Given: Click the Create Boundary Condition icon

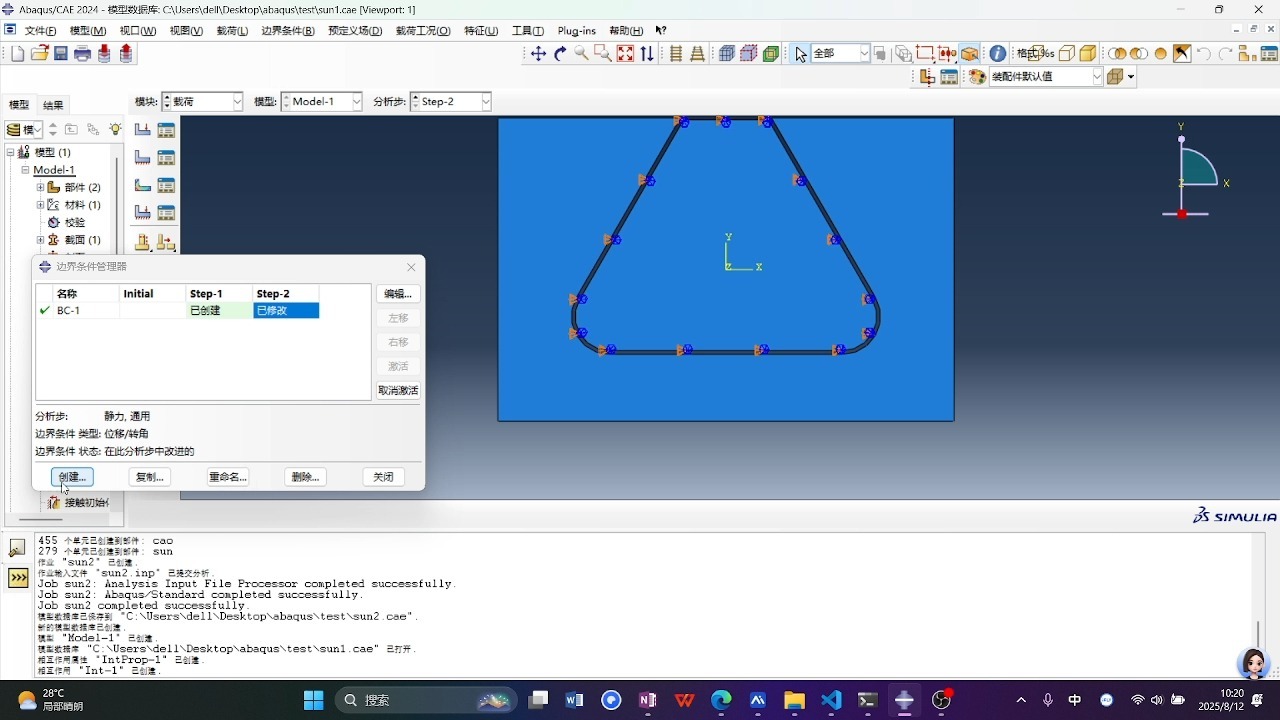Looking at the screenshot, I should point(143,158).
